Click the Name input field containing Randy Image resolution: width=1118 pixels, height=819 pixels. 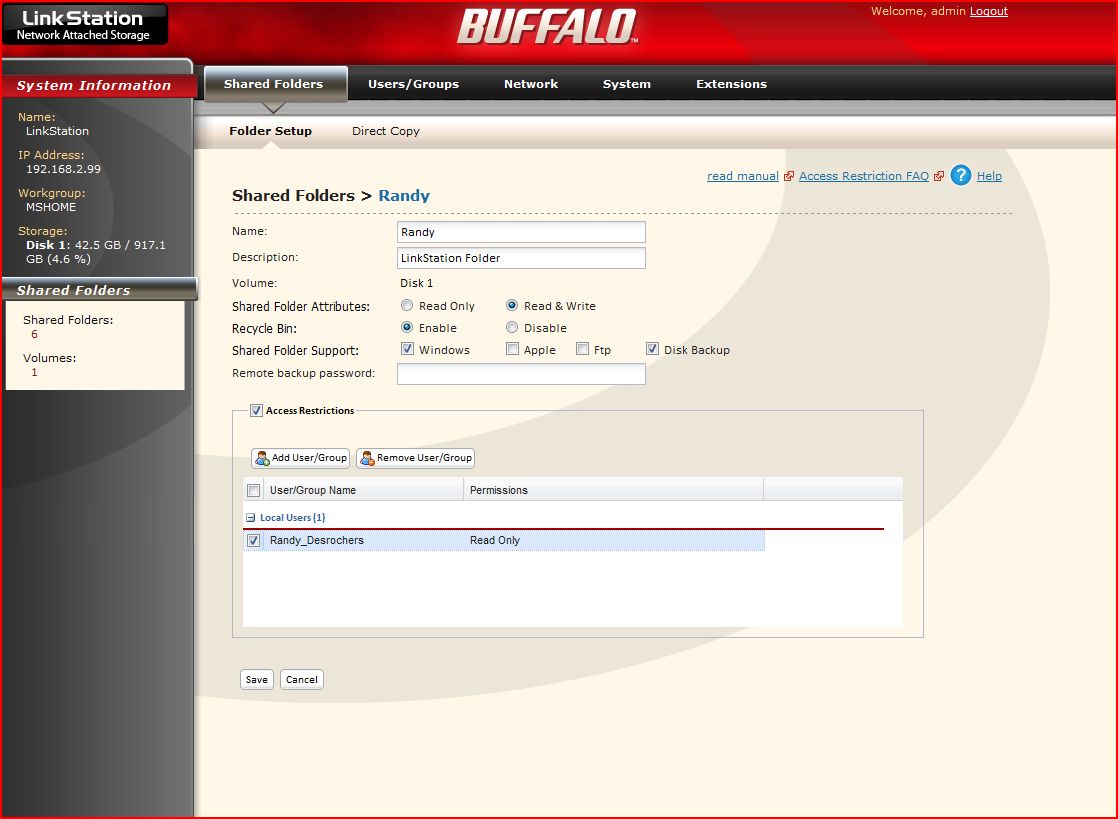click(521, 232)
